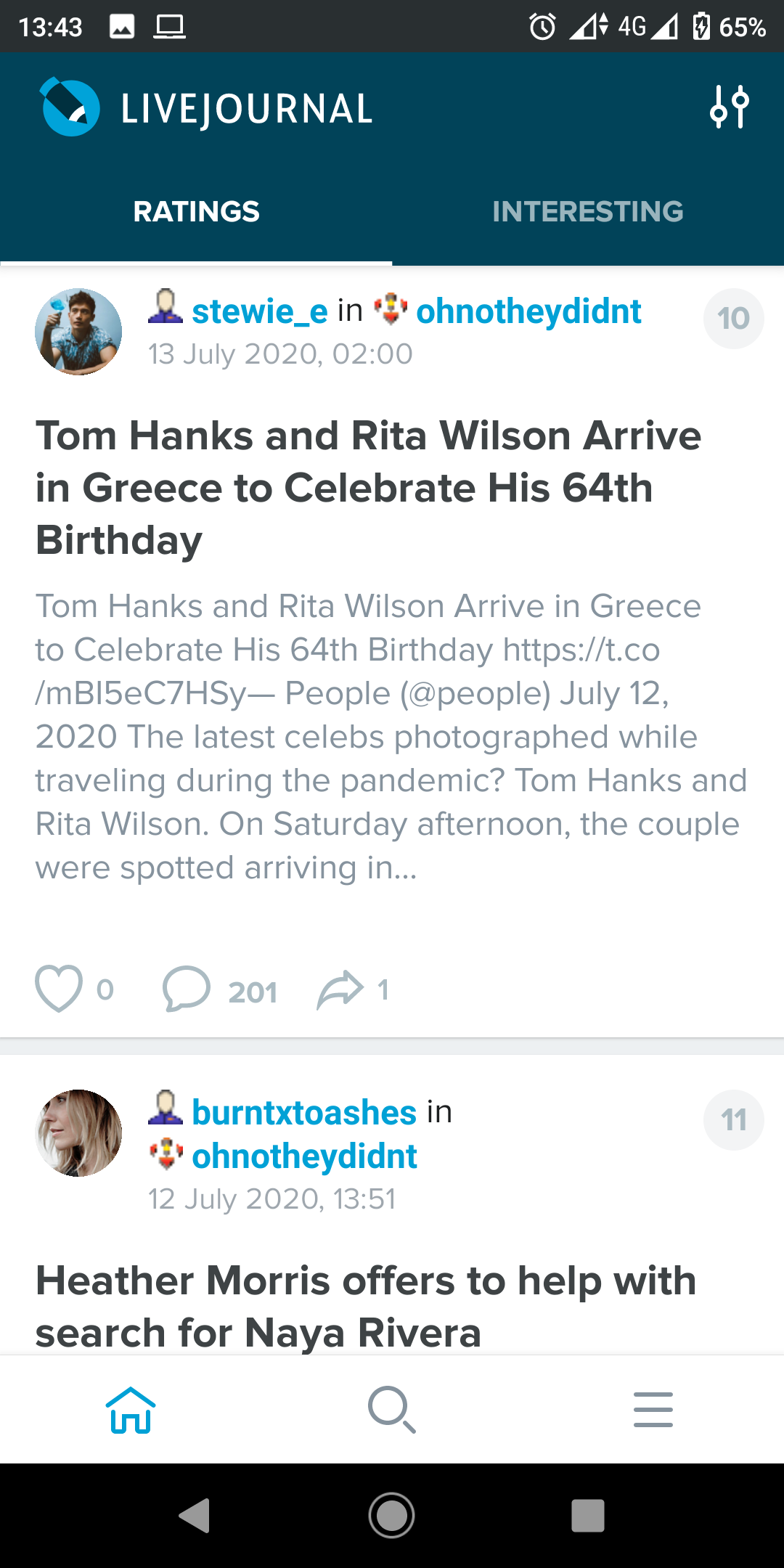Open burntxtoashes user profile link
784x1568 pixels.
[304, 1112]
